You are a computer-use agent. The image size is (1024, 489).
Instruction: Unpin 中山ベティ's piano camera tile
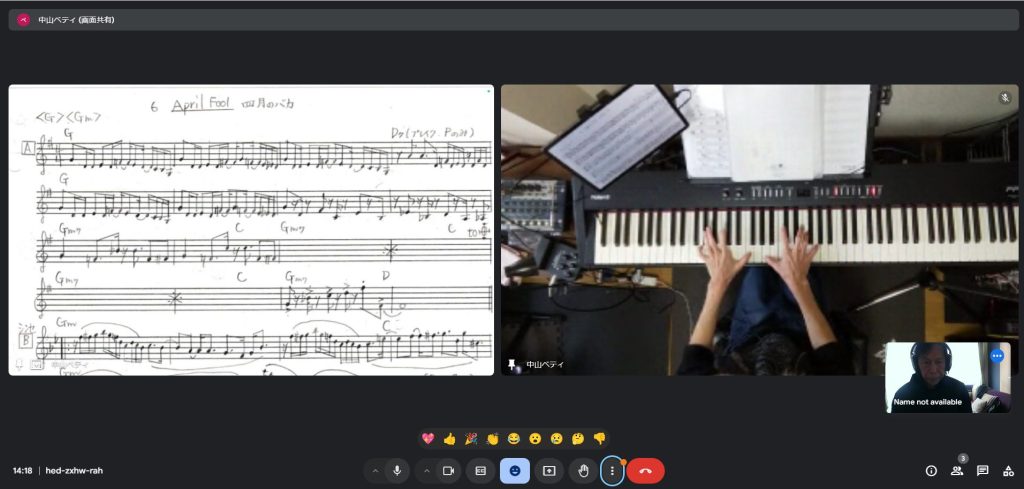(511, 364)
